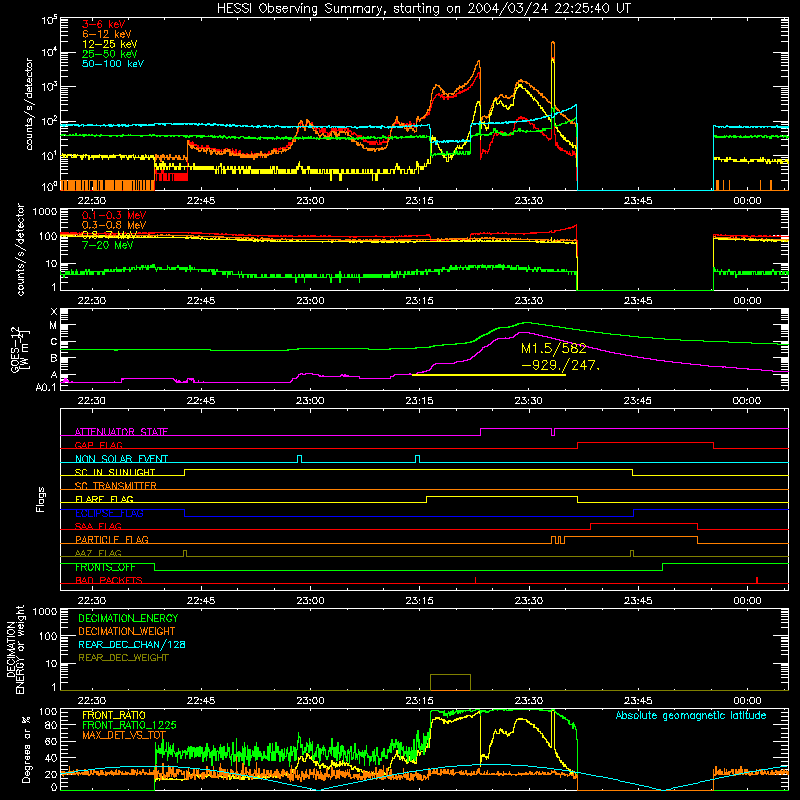The height and width of the screenshot is (800, 800).
Task: Select the NON_SOLAR_EVENT flag label
Action: (x=121, y=459)
